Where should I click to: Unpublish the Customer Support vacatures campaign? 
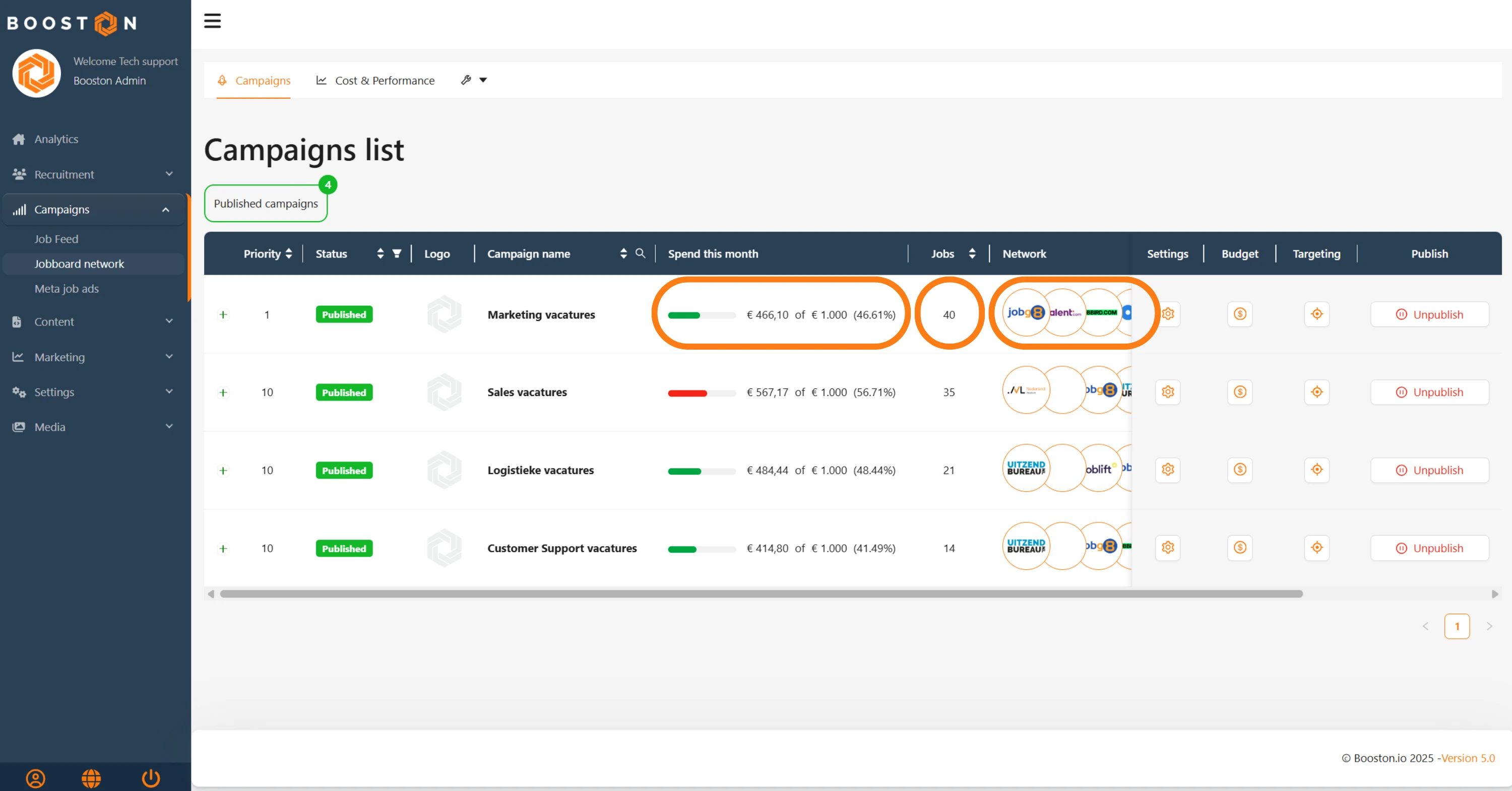click(1429, 548)
